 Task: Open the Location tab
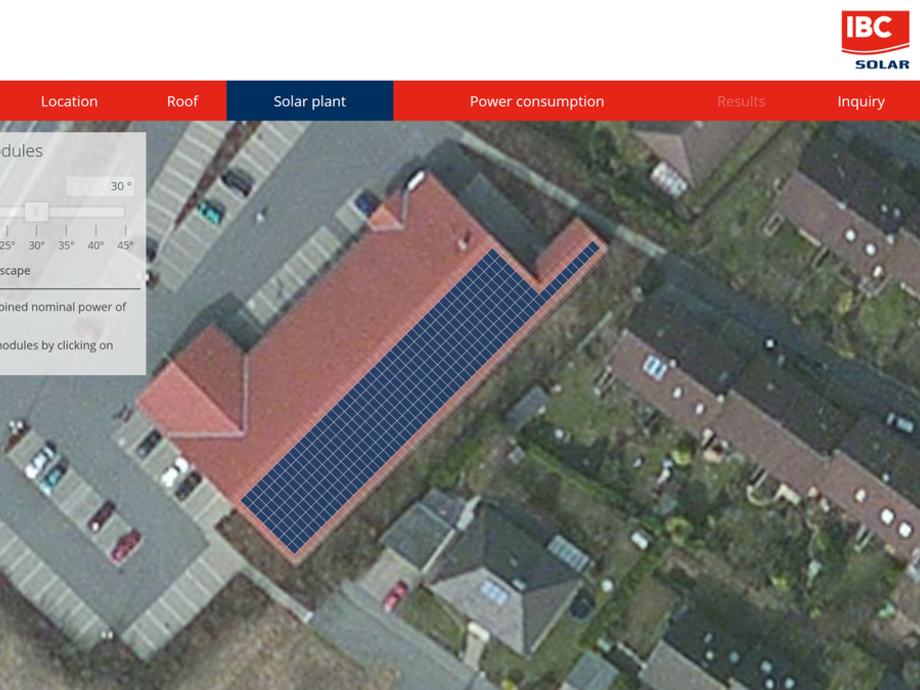69,101
